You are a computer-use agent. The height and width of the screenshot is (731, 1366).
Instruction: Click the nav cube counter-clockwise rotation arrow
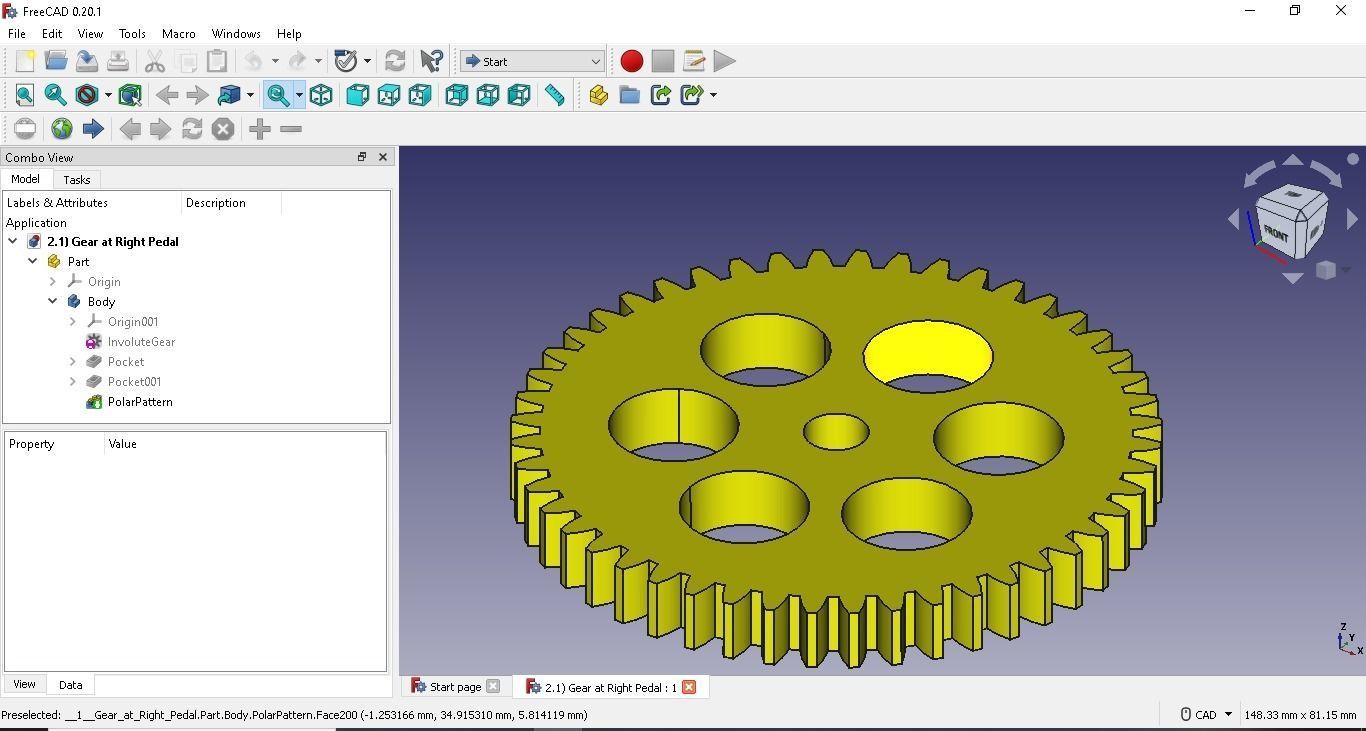(1259, 173)
